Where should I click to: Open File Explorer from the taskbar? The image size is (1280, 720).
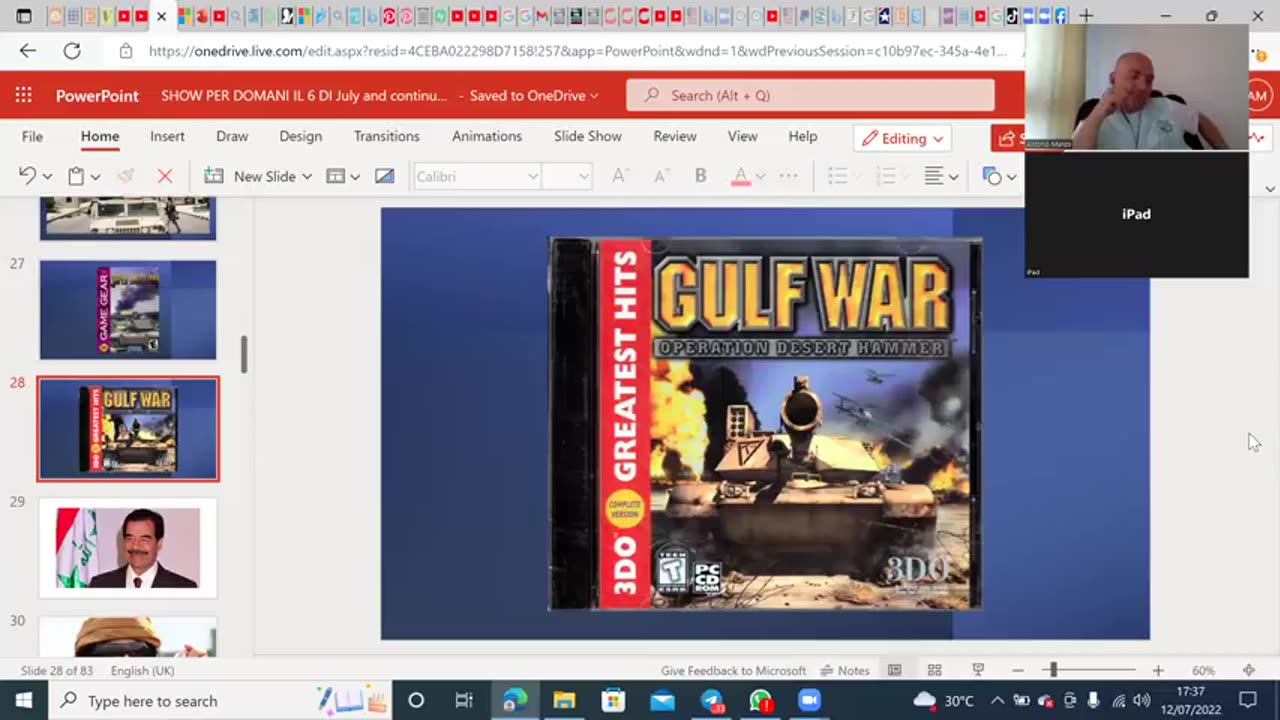[564, 700]
